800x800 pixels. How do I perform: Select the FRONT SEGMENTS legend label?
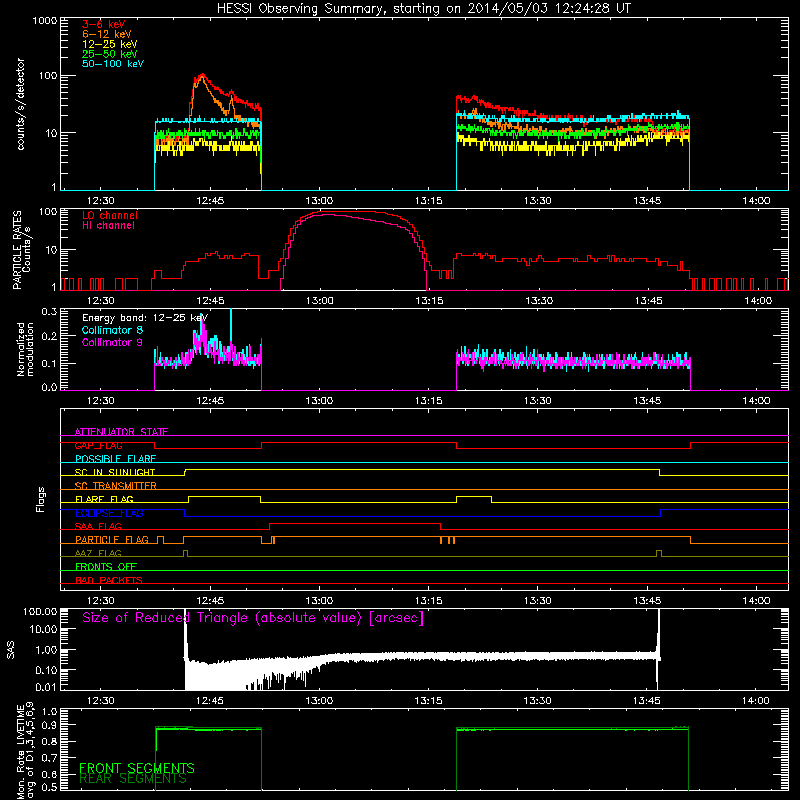tap(137, 768)
